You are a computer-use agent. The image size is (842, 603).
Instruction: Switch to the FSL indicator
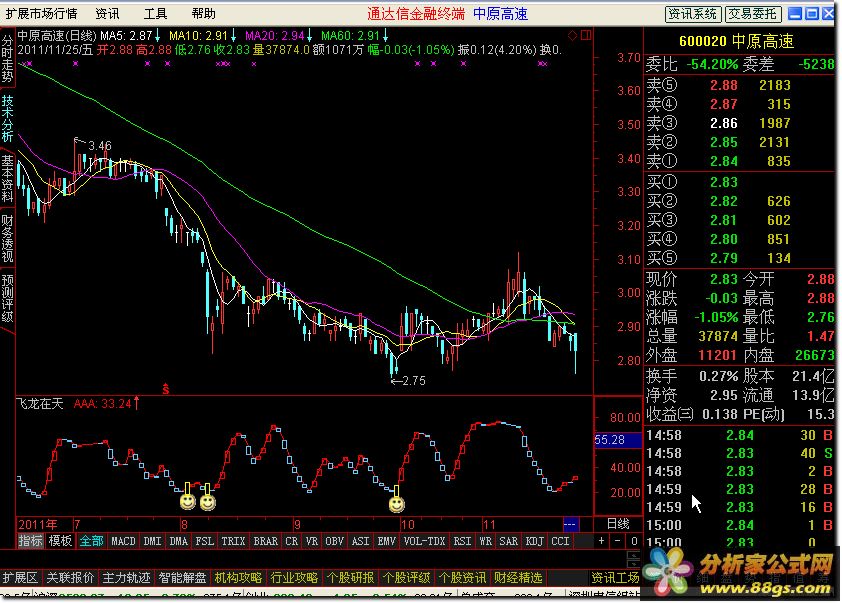(x=205, y=541)
